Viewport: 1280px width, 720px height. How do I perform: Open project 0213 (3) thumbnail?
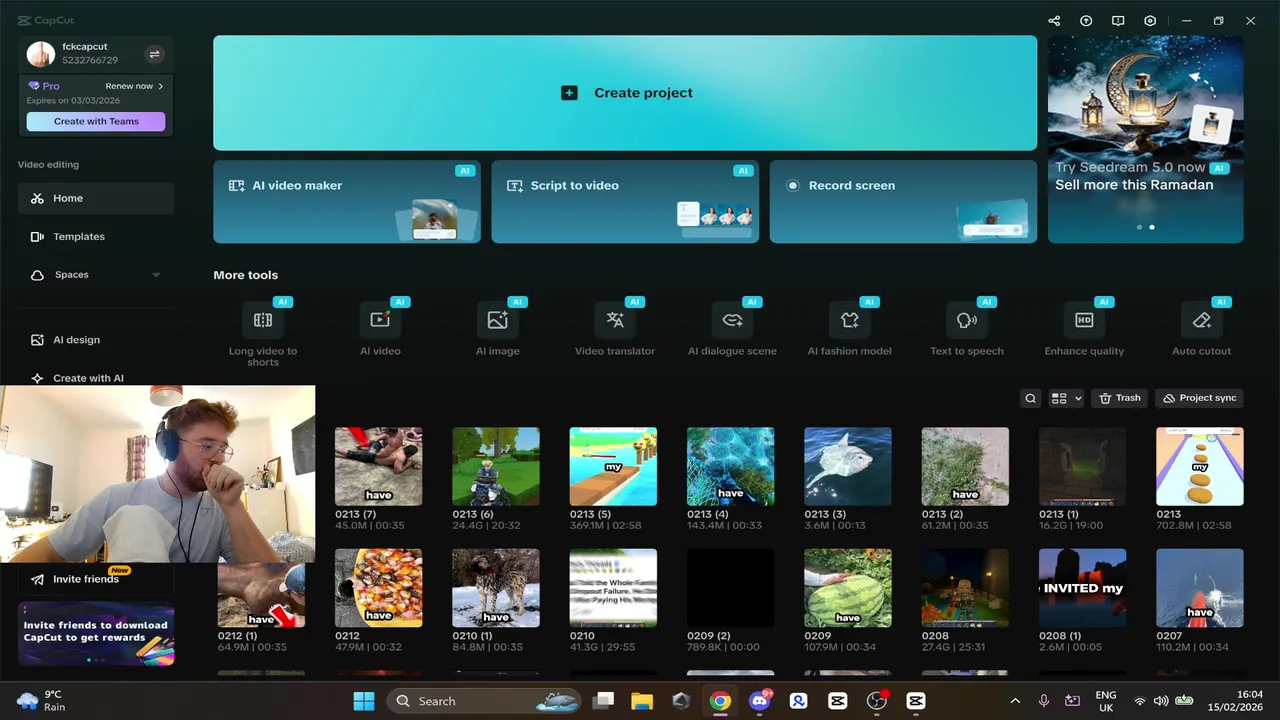848,466
